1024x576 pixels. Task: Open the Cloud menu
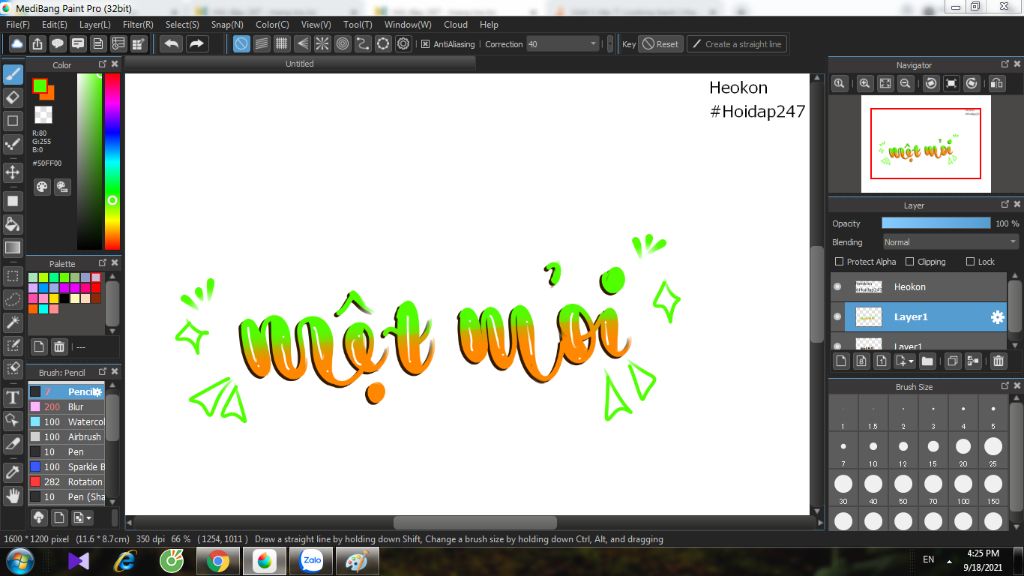[455, 24]
